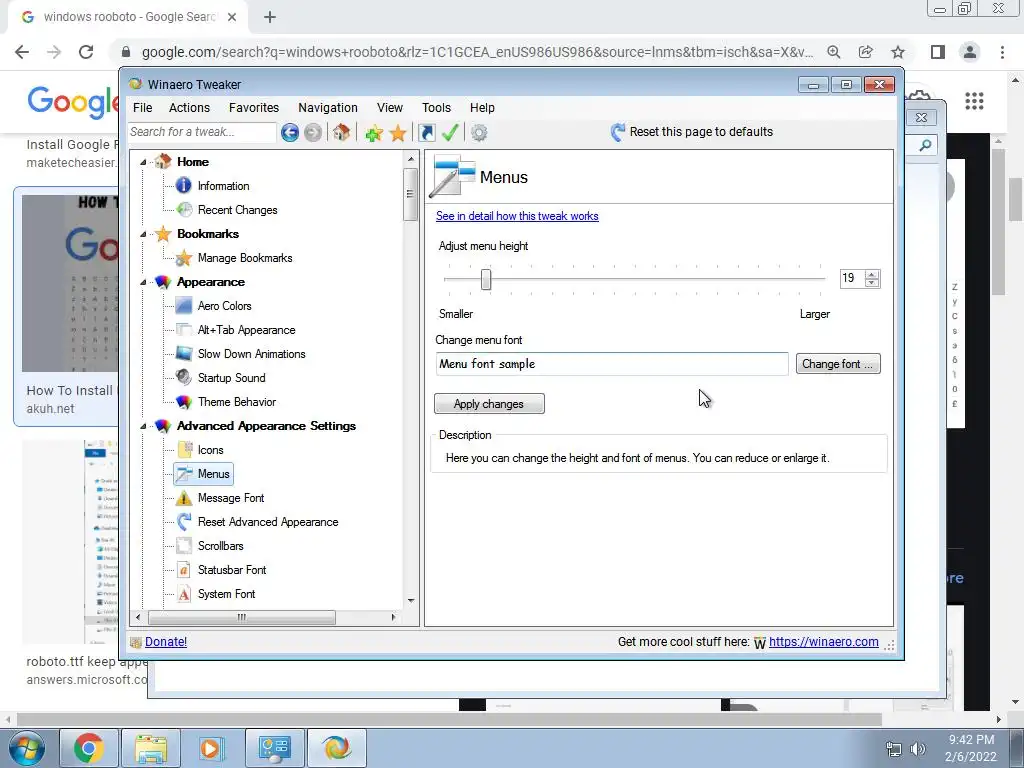Select the Aero Colors tweak
This screenshot has height=768, width=1024.
click(225, 306)
